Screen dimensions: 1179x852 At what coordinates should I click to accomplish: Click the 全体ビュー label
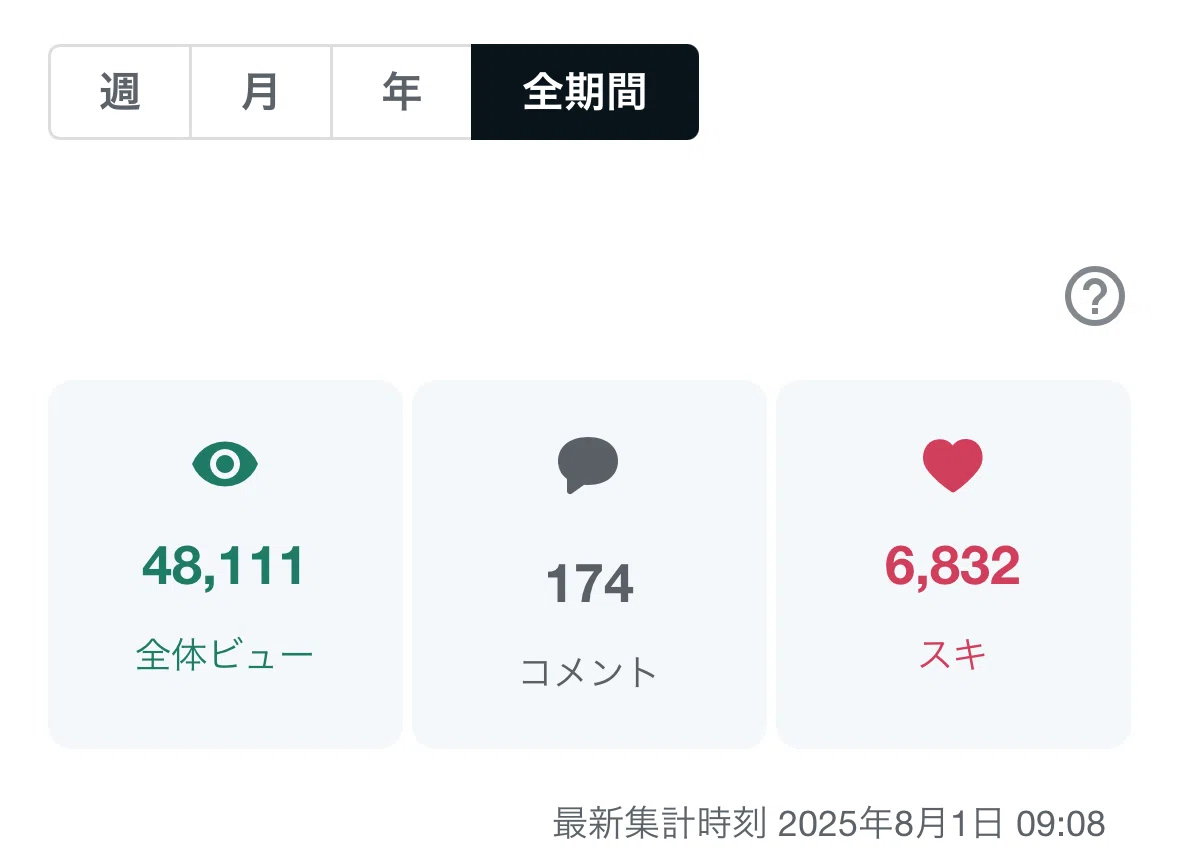(224, 654)
